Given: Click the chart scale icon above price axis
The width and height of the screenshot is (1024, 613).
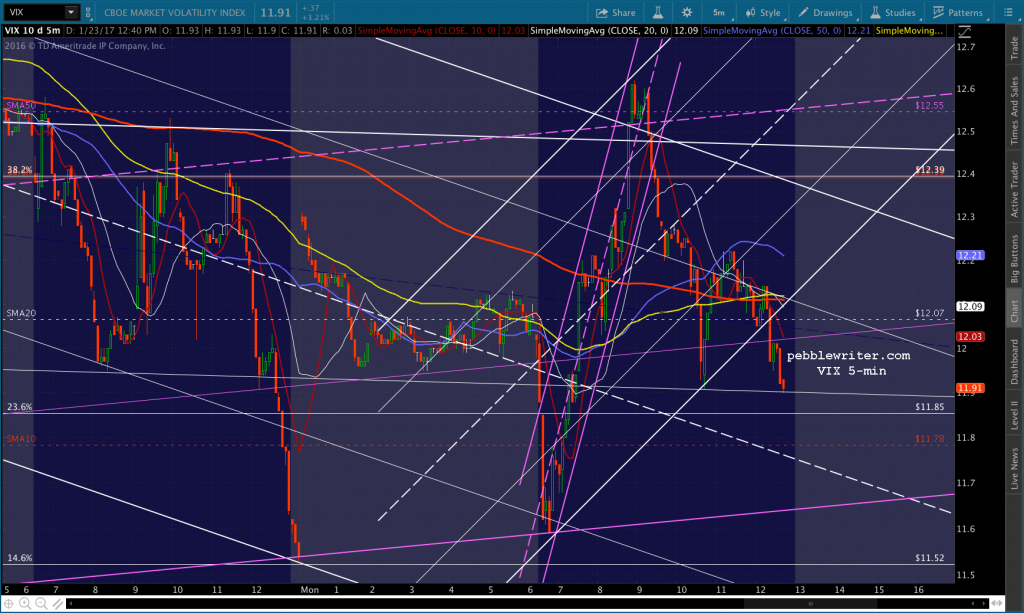Looking at the screenshot, I should tap(965, 31).
